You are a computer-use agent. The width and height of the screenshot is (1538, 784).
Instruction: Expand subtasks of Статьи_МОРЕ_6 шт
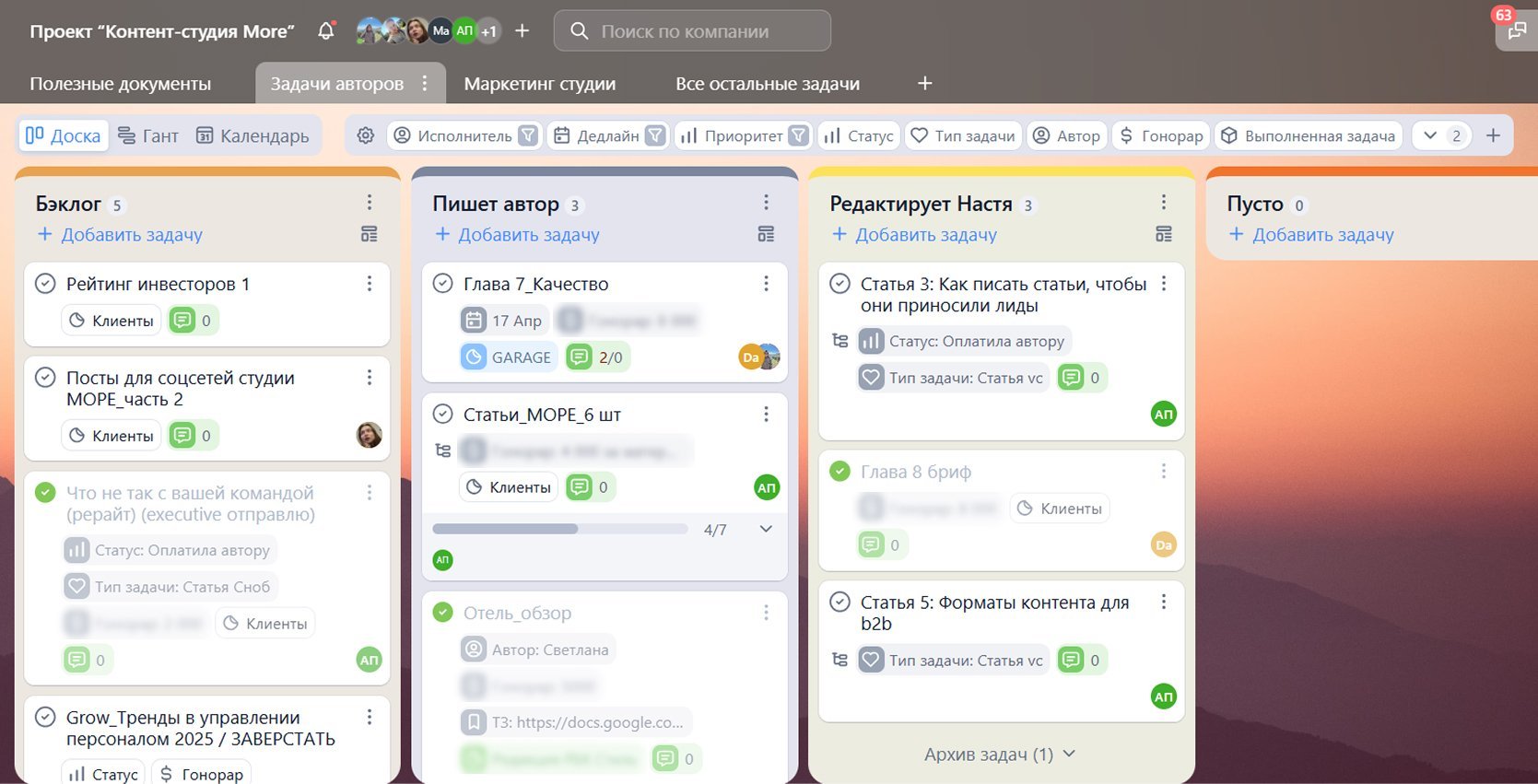(x=766, y=529)
